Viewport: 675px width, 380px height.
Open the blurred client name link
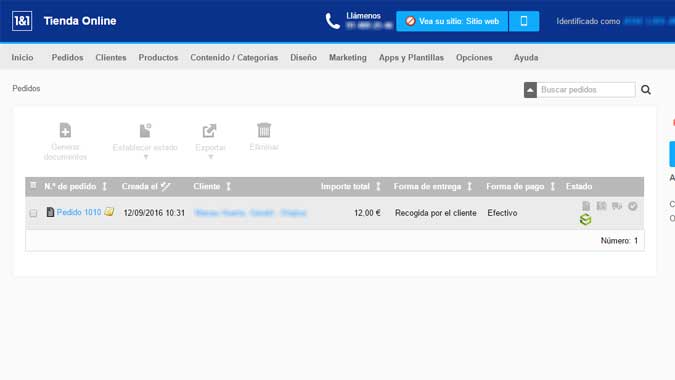pos(250,213)
